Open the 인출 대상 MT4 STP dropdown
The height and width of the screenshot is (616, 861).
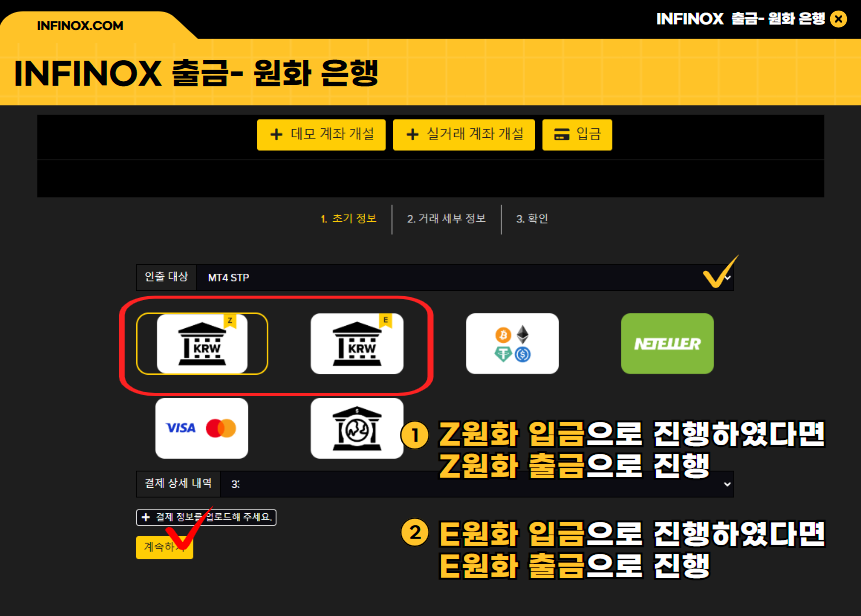(x=465, y=277)
